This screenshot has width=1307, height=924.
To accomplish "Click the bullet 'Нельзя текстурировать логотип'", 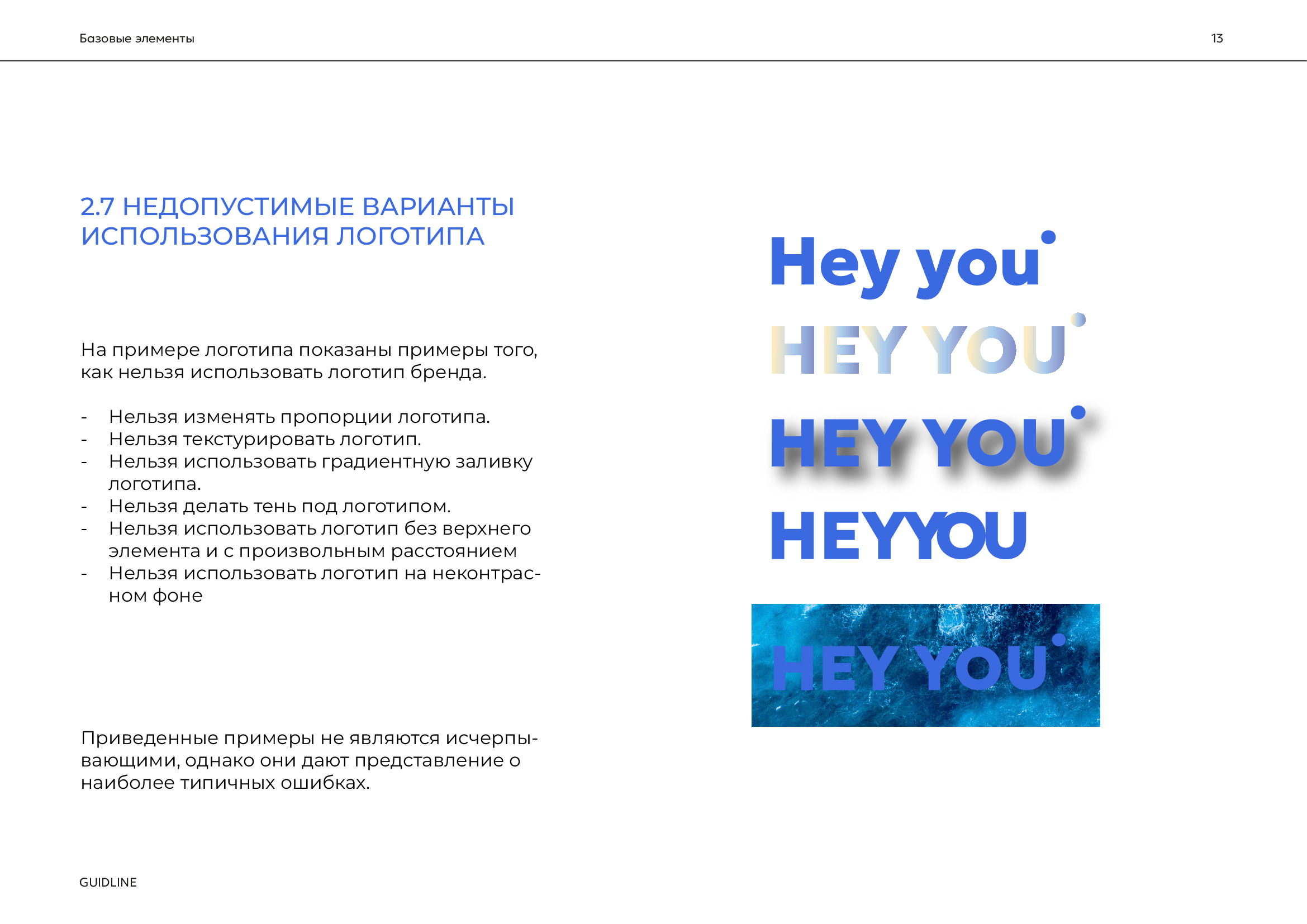I will 265,439.
